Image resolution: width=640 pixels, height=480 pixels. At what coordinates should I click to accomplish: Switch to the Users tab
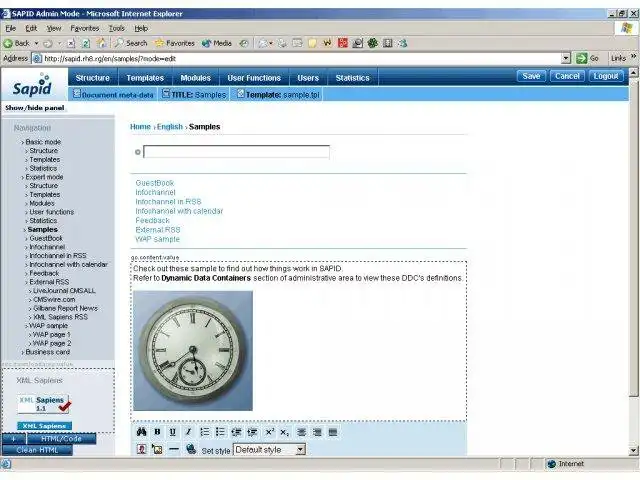pos(308,78)
